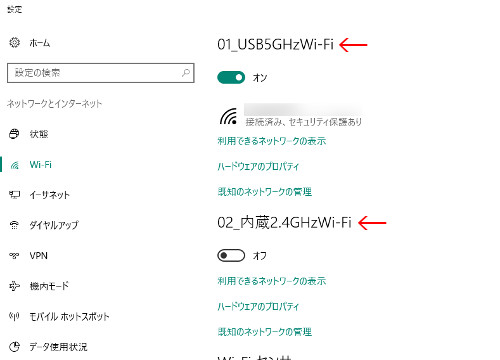Screen dimensions: 500x360
Task: Click the 状態 status icon
Action: (14, 134)
